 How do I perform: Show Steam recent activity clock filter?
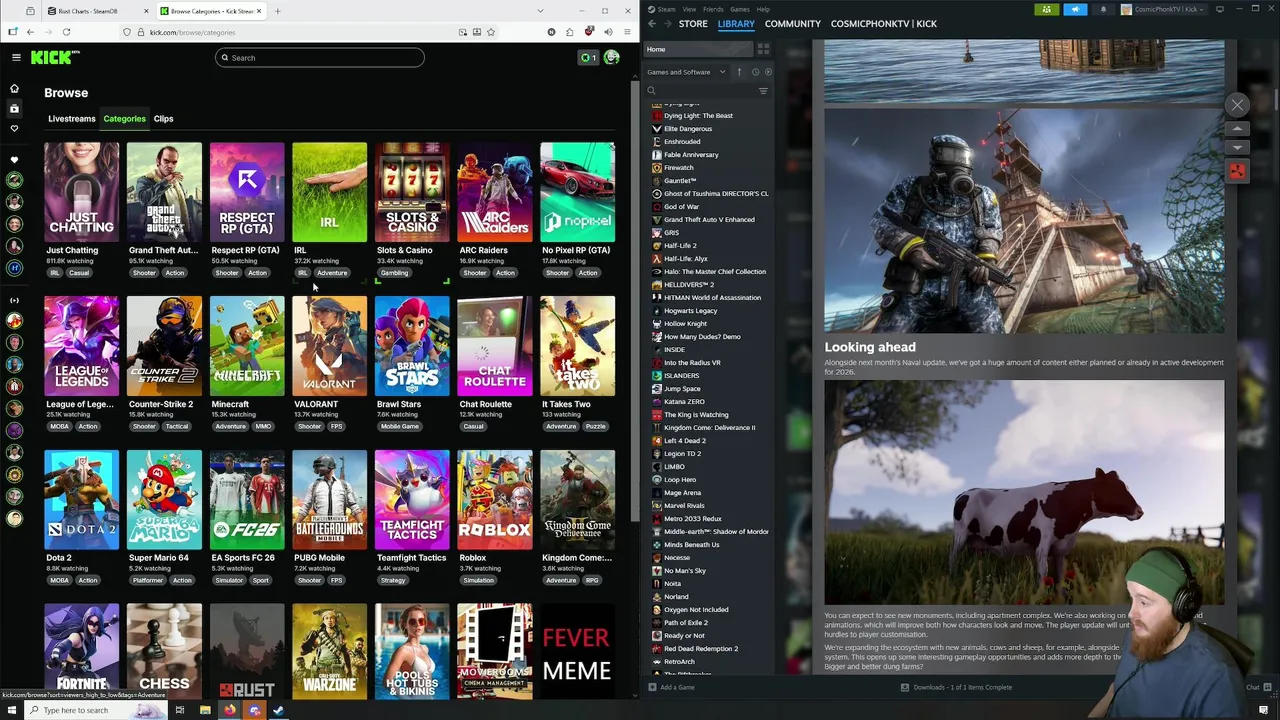click(755, 72)
